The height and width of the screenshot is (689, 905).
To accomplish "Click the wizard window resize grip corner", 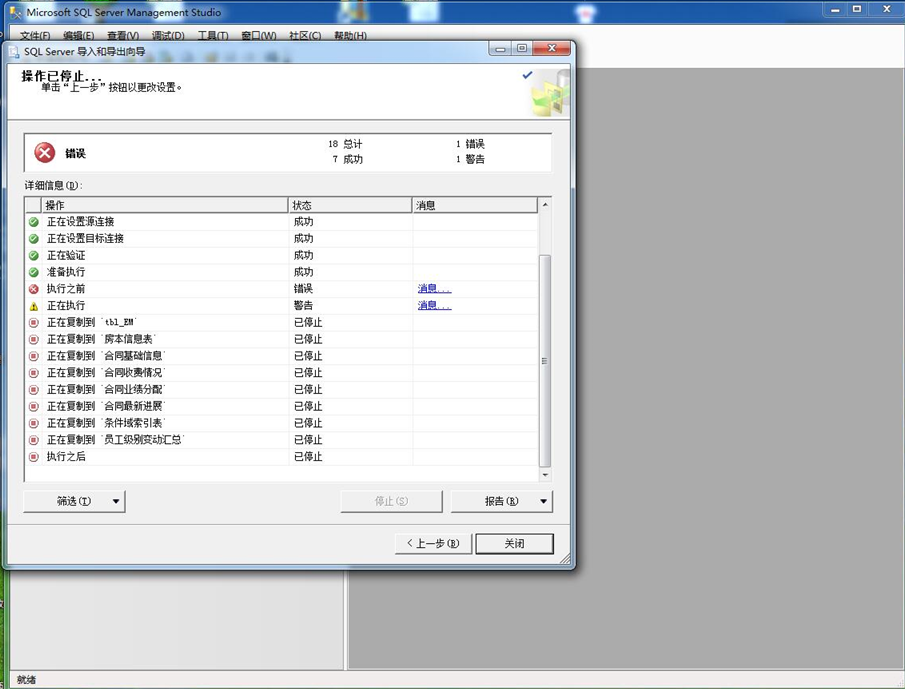I will pyautogui.click(x=565, y=559).
